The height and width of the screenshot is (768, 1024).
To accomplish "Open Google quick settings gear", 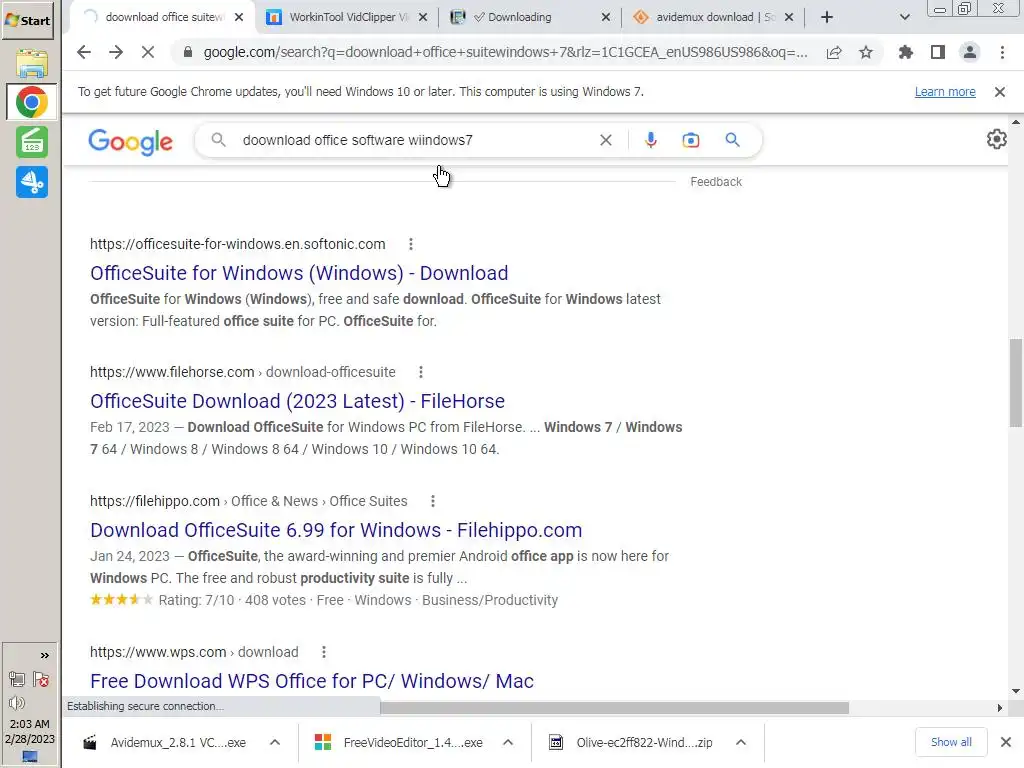I will (997, 139).
